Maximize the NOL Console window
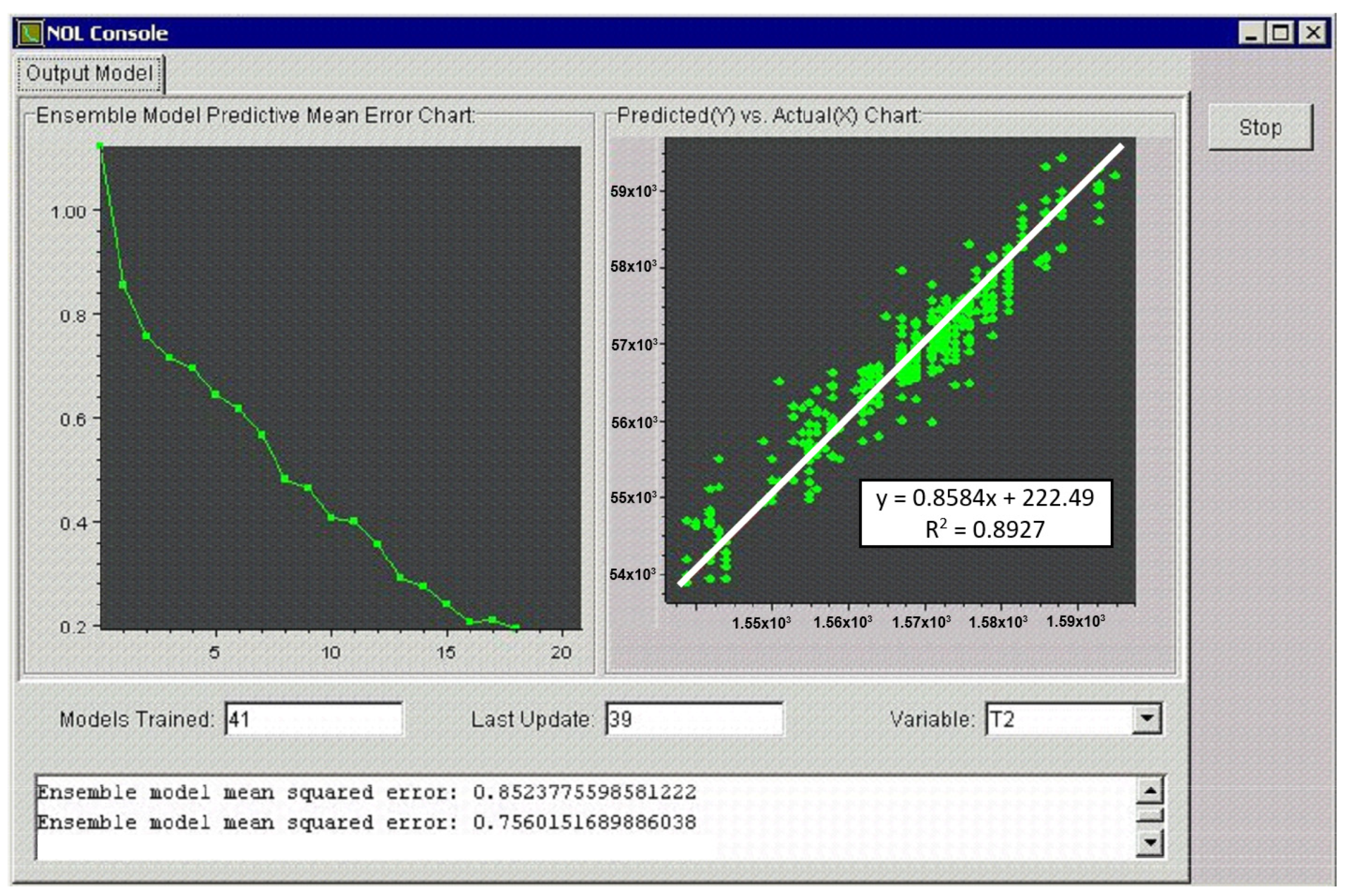Image resolution: width=1349 pixels, height=896 pixels. click(x=1281, y=33)
